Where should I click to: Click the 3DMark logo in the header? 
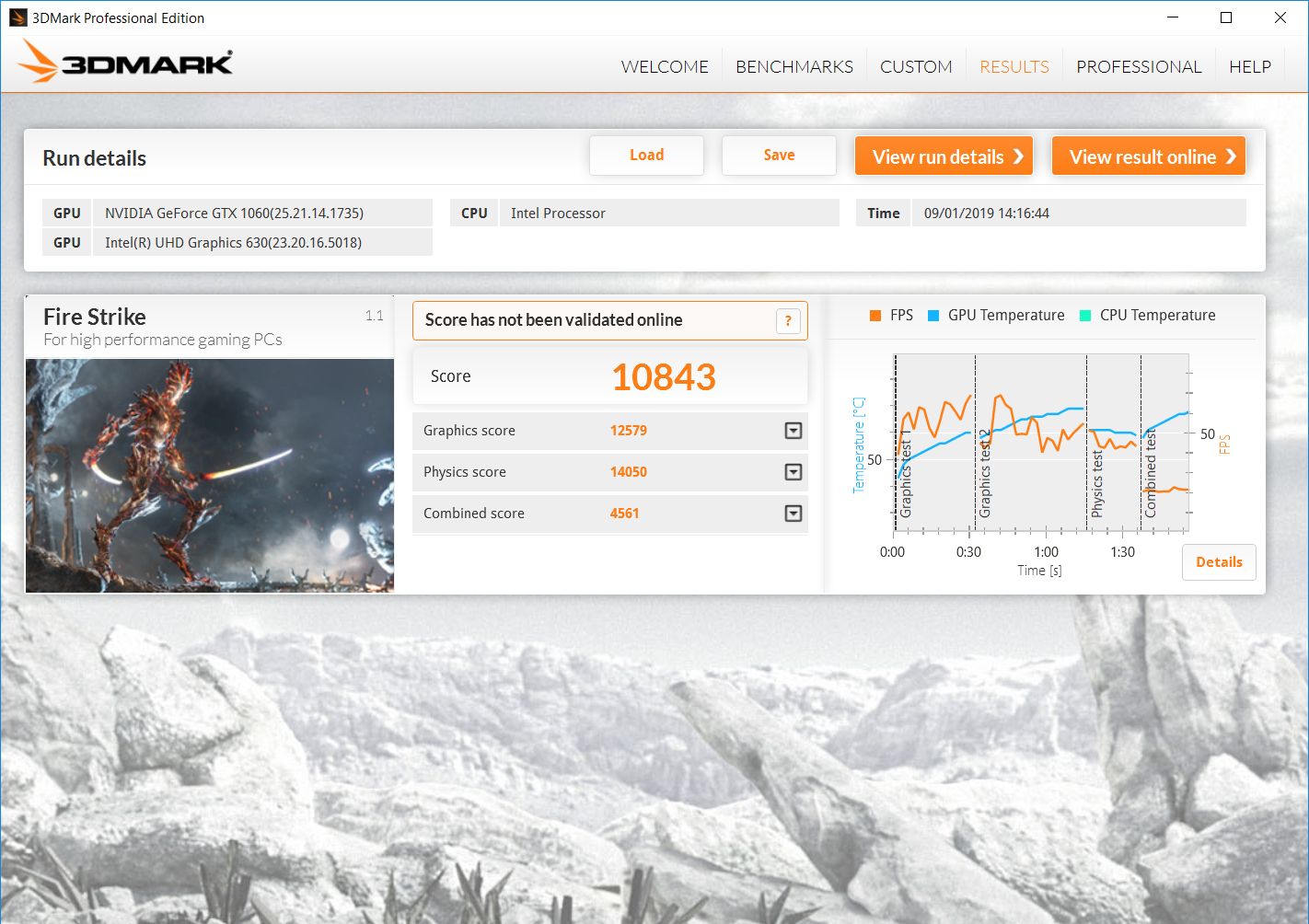[125, 62]
